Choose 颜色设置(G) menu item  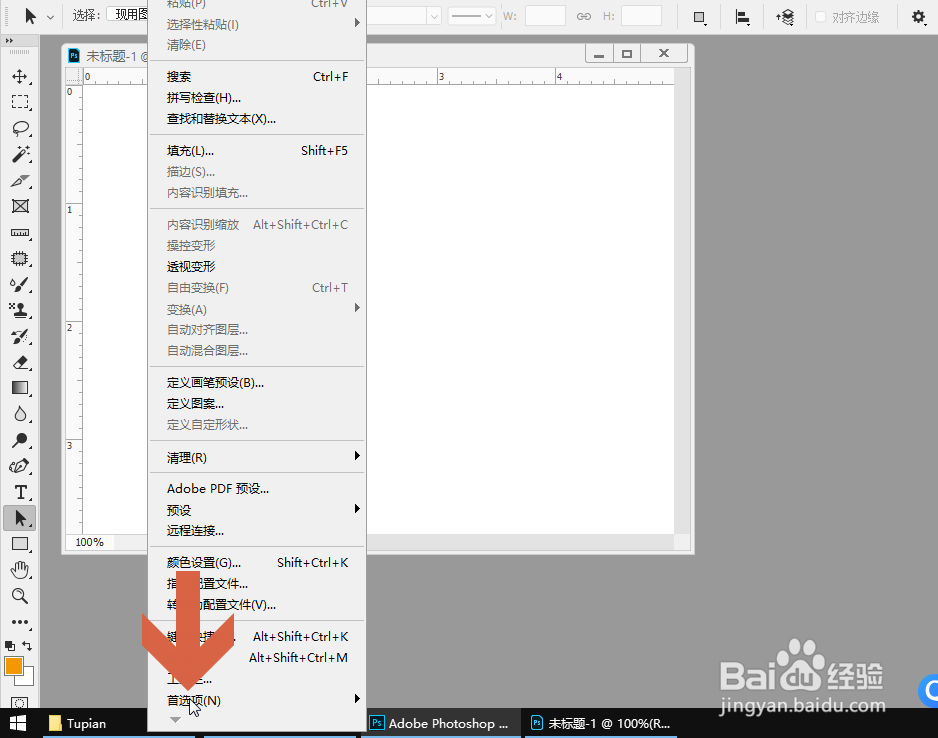pyautogui.click(x=257, y=563)
